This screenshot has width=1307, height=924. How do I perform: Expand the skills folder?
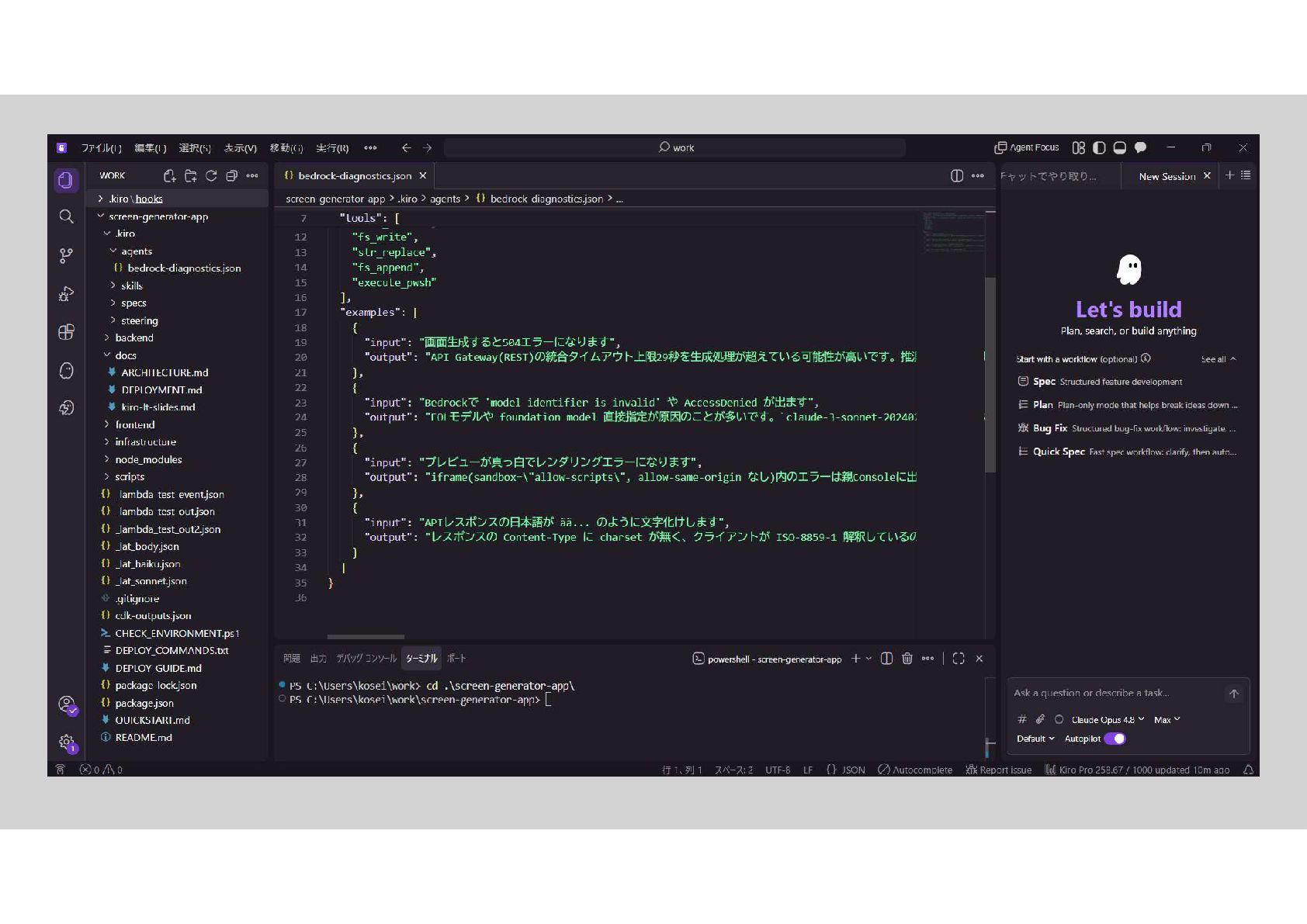131,286
